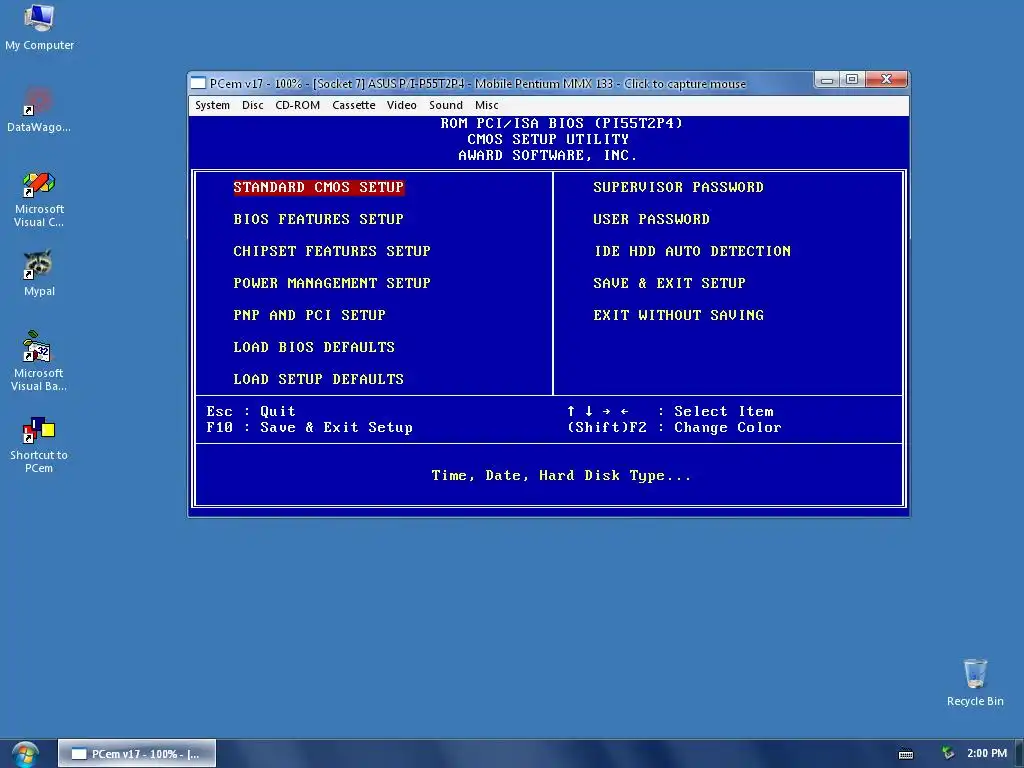Select the Microsoft Visual Ba... shortcut icon
Screen dimensions: 1024x768
[x=39, y=361]
